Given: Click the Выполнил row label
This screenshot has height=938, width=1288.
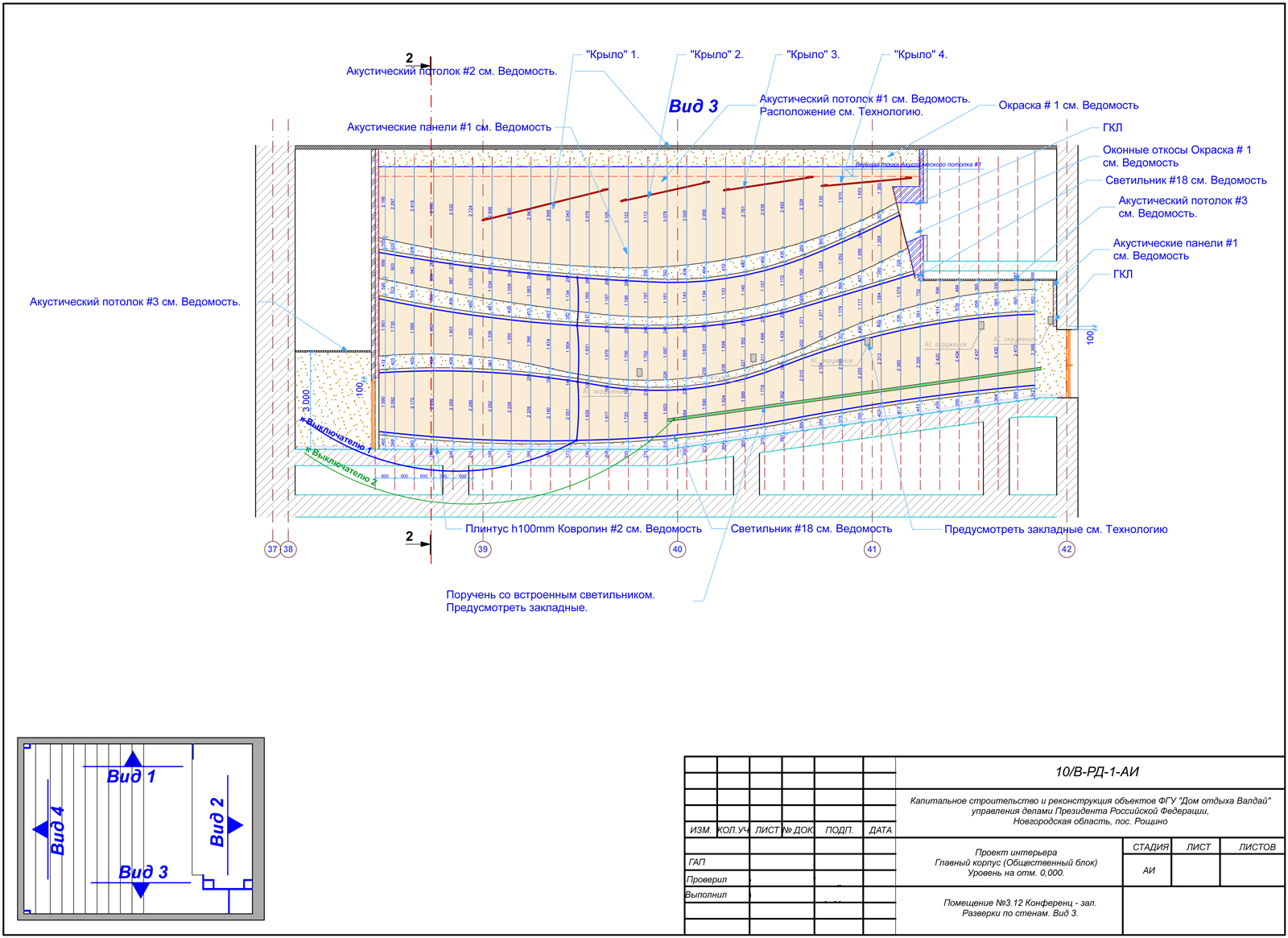Looking at the screenshot, I should click(706, 895).
